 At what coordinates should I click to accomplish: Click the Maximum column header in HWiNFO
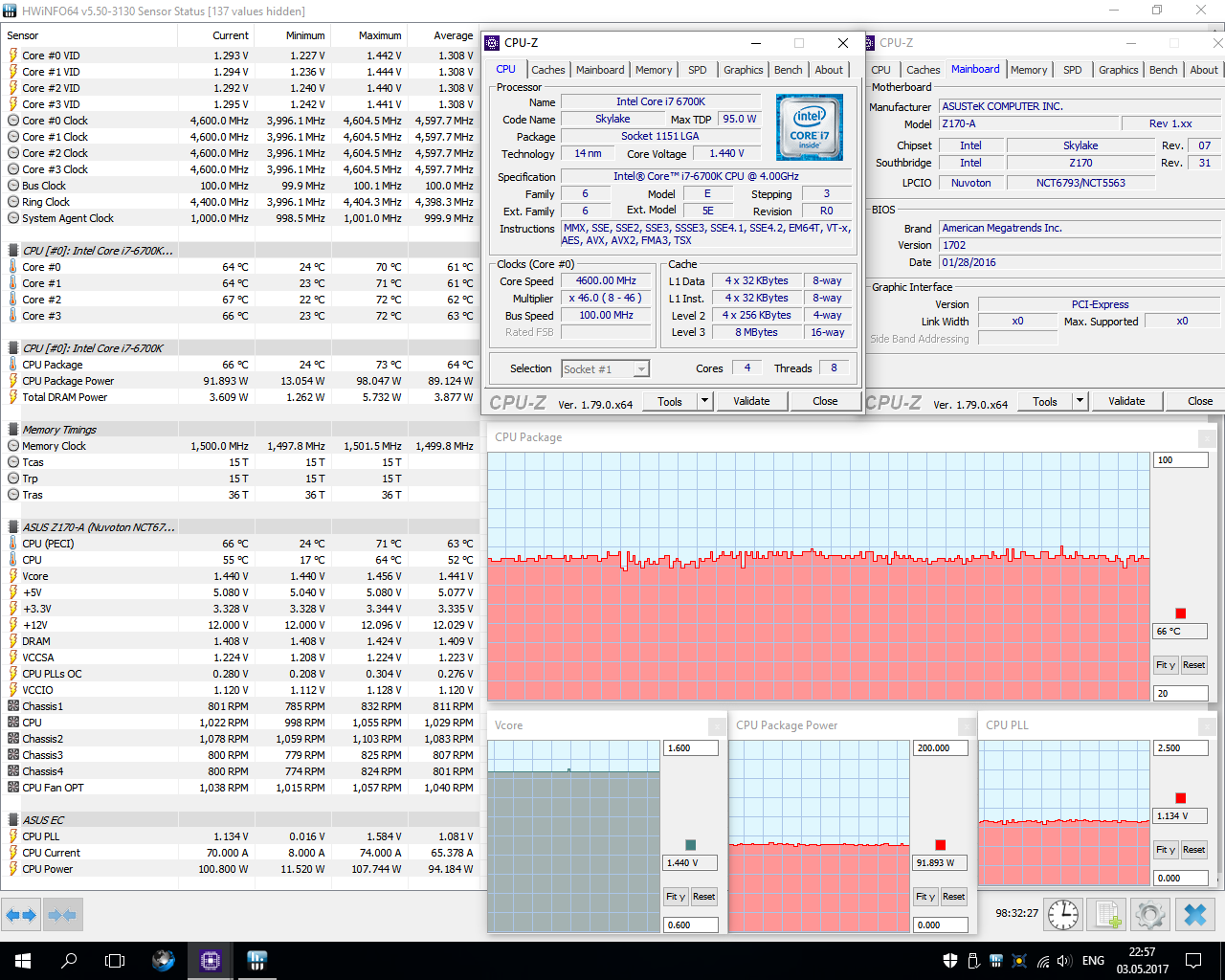point(368,35)
